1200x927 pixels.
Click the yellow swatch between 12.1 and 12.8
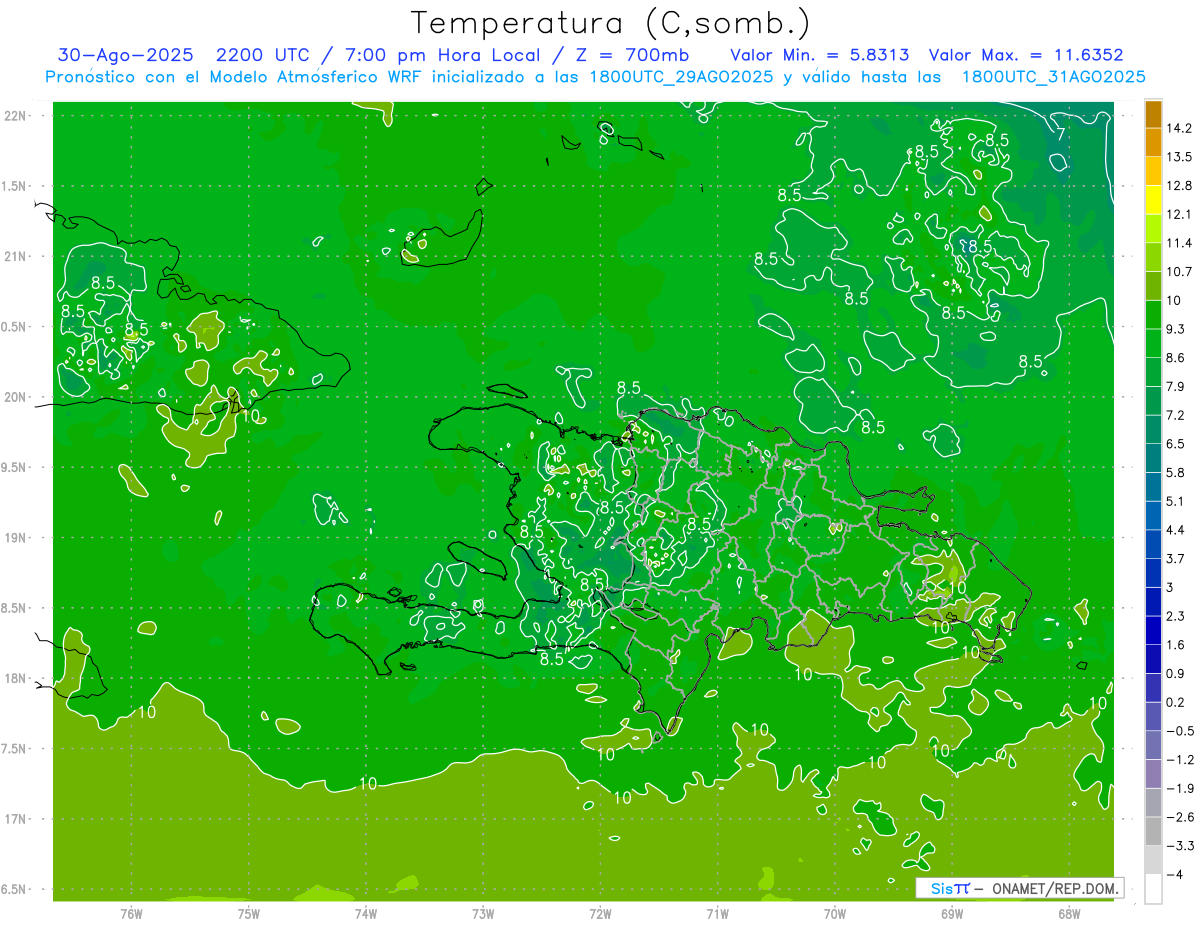point(1153,200)
